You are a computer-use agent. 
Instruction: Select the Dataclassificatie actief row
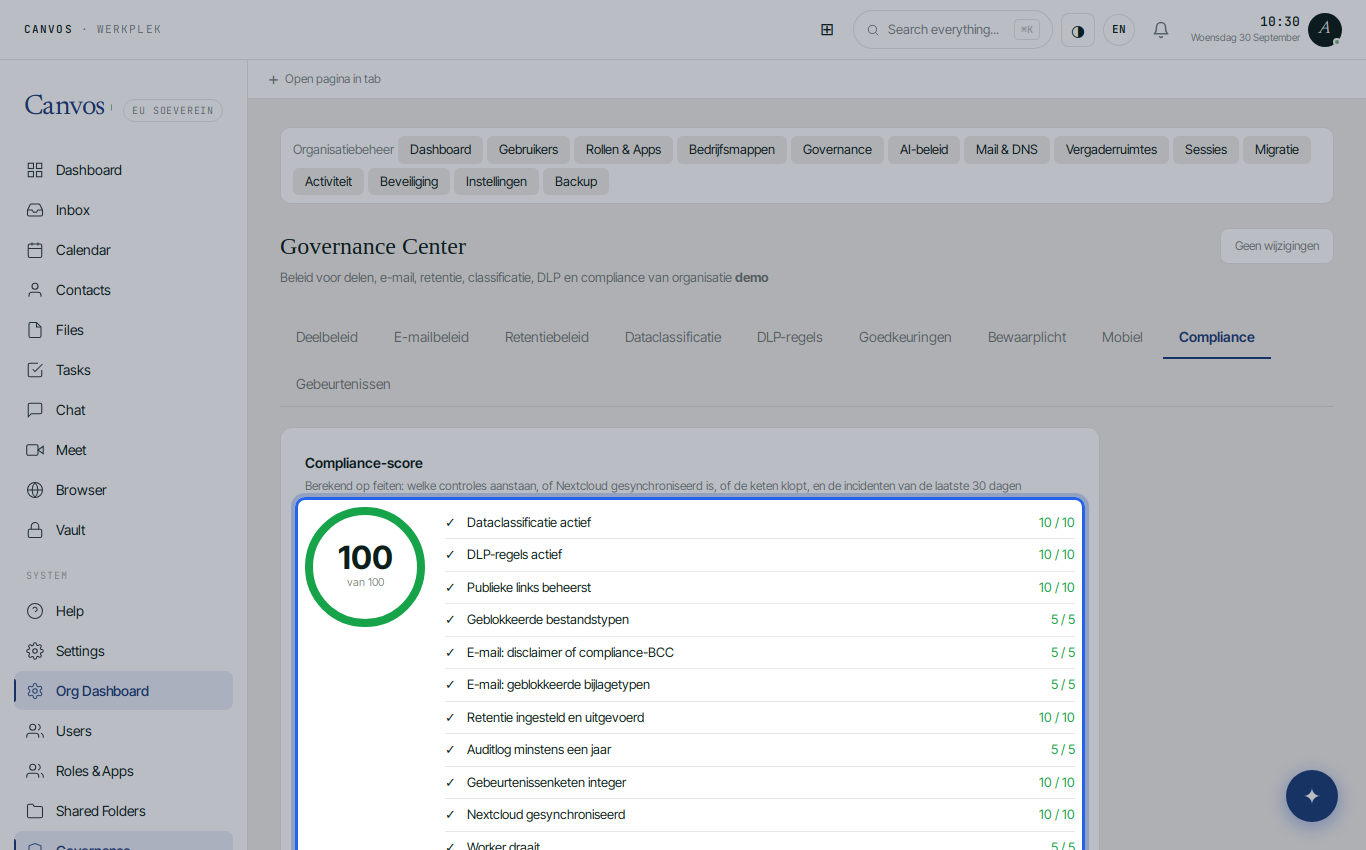760,522
